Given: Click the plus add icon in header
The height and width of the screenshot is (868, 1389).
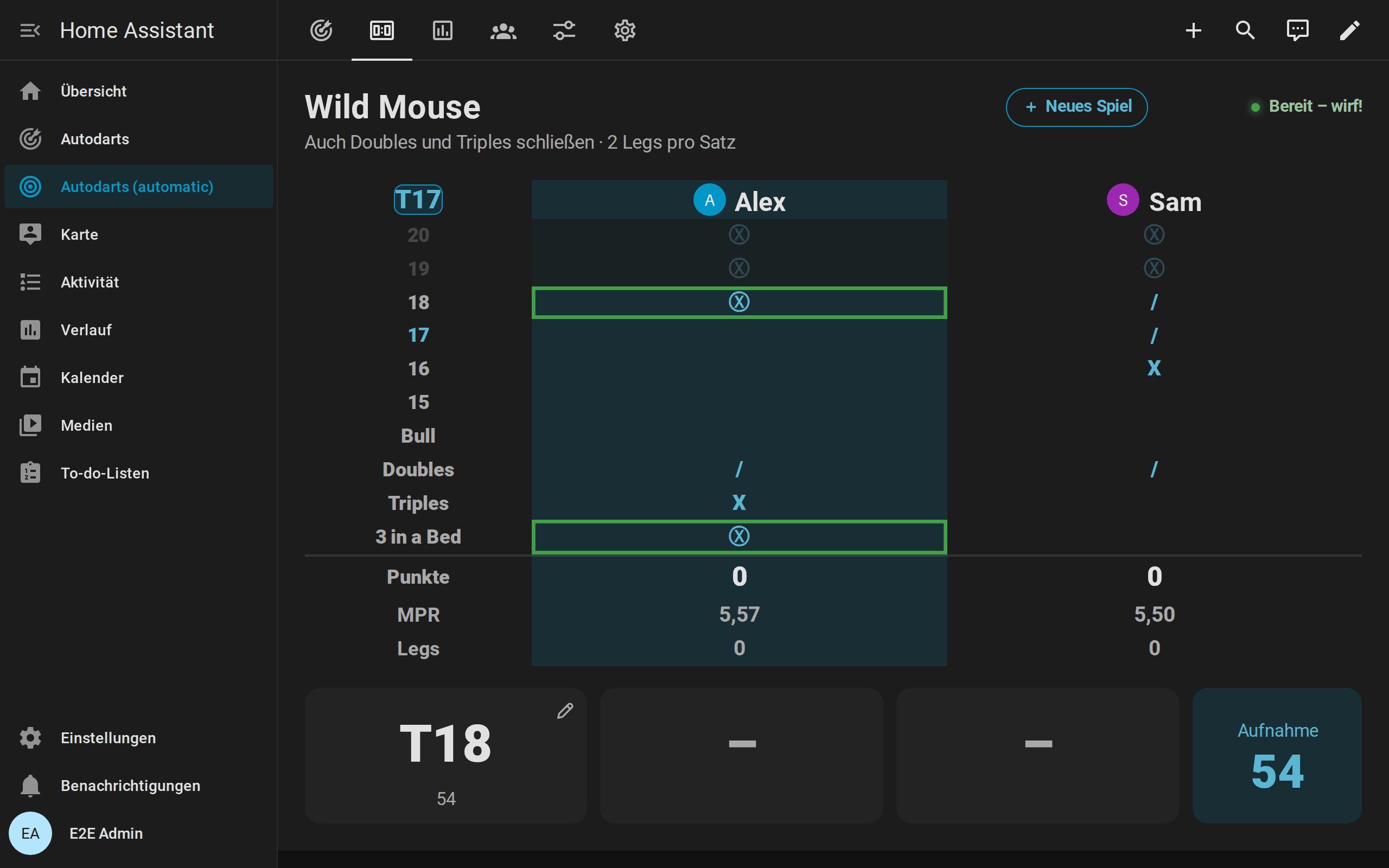Looking at the screenshot, I should [x=1194, y=30].
